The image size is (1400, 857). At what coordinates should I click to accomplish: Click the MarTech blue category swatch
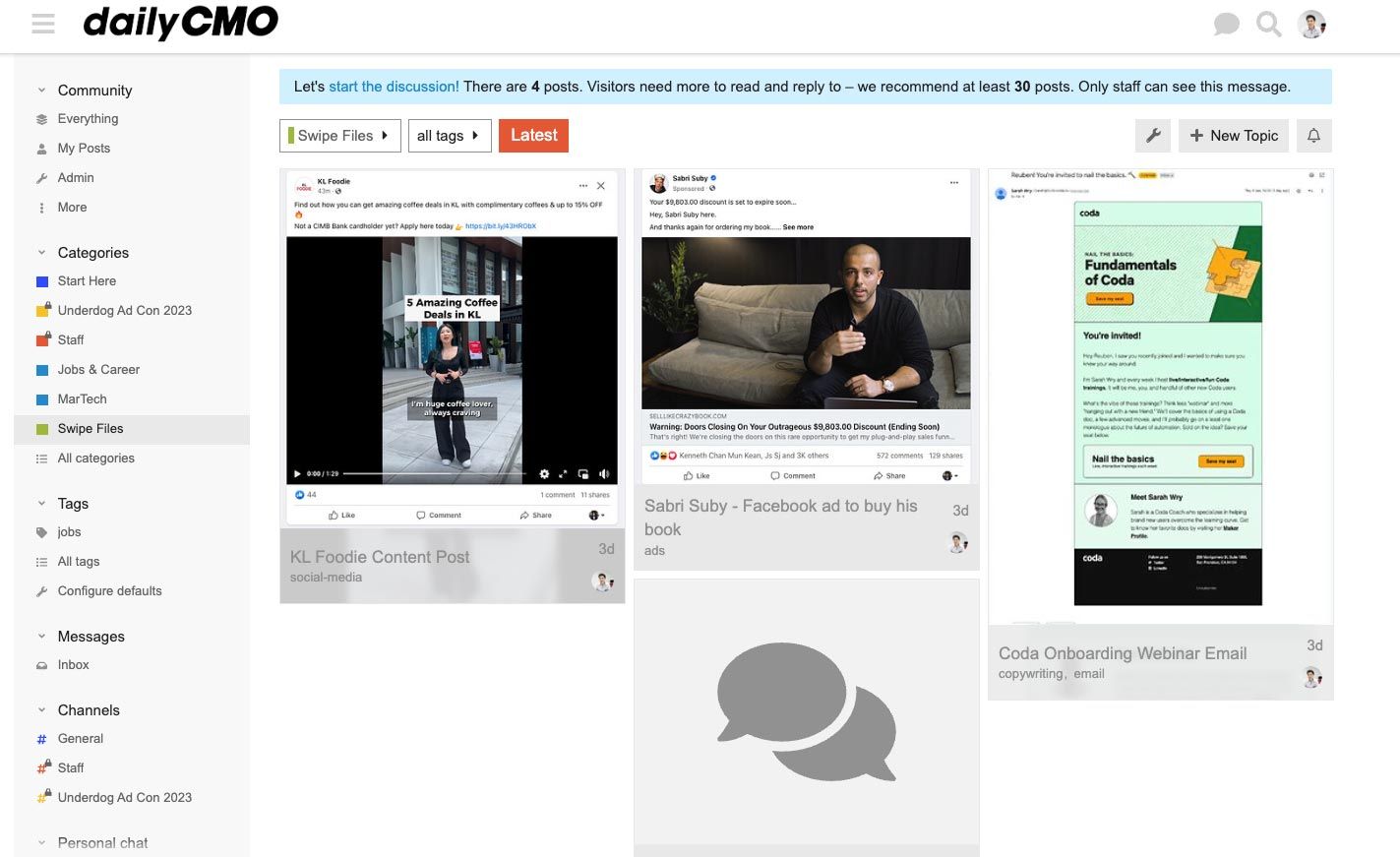pyautogui.click(x=42, y=399)
